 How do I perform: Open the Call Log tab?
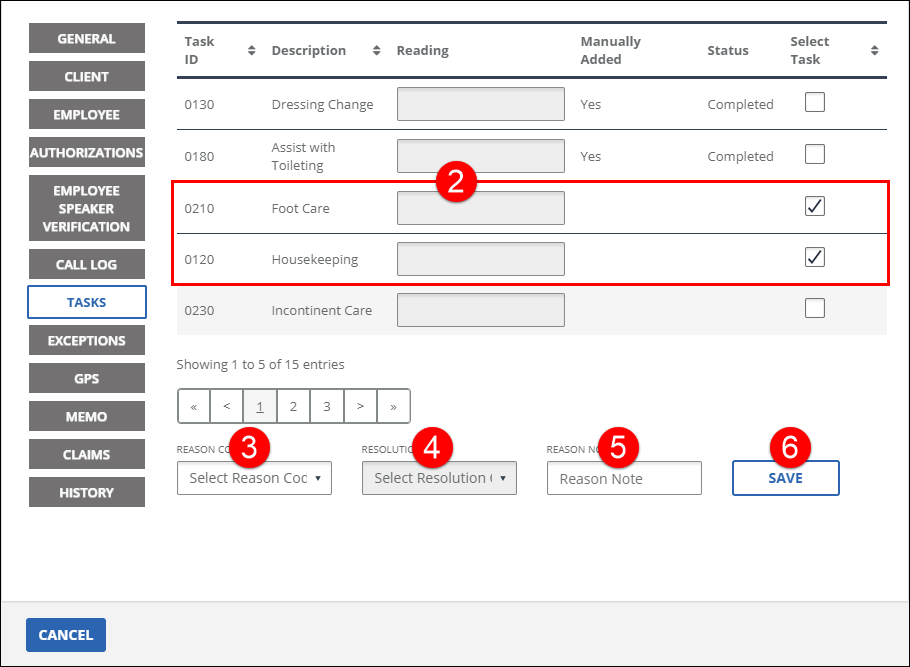[x=87, y=265]
